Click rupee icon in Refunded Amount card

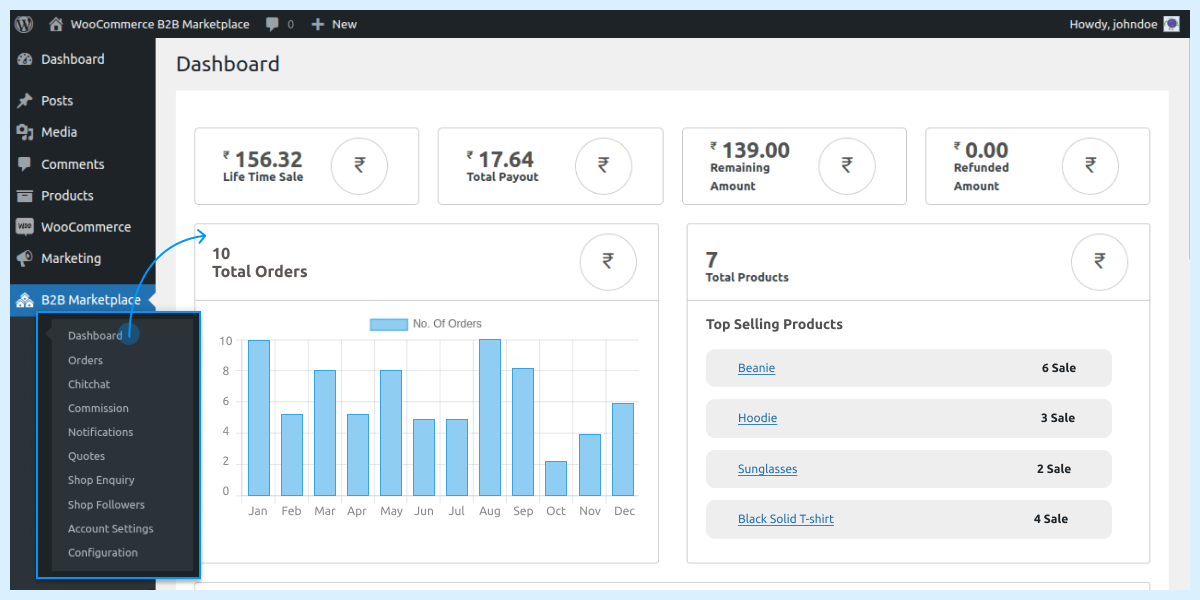[x=1090, y=166]
